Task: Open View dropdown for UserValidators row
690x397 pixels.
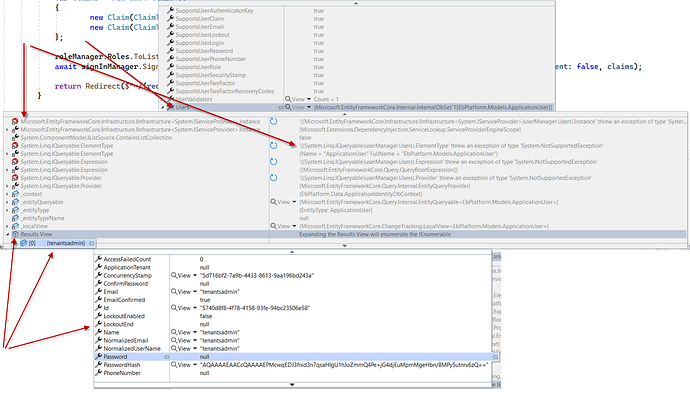Action: [x=308, y=99]
